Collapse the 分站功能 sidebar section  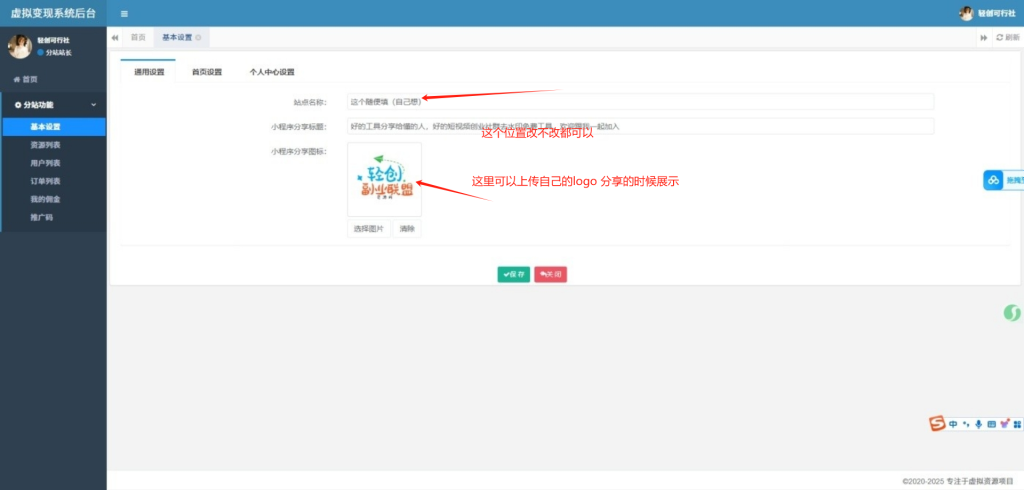(x=93, y=104)
